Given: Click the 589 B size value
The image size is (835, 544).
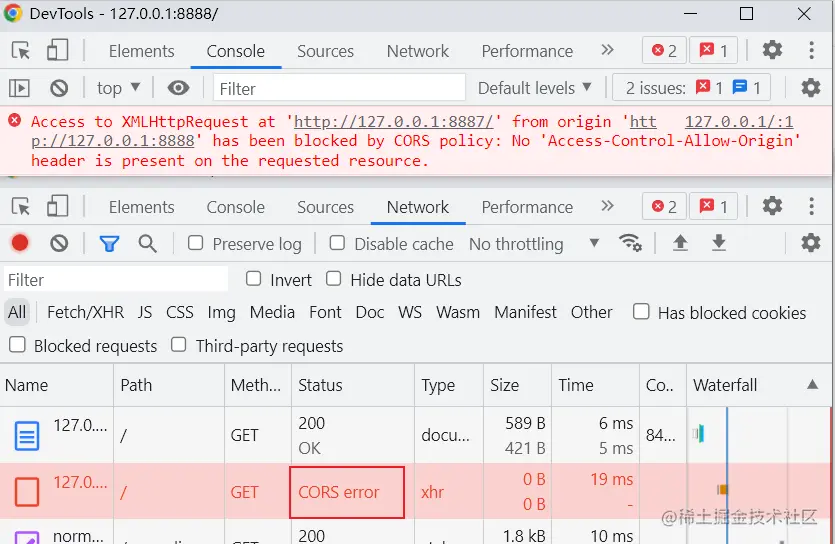Looking at the screenshot, I should tap(525, 423).
